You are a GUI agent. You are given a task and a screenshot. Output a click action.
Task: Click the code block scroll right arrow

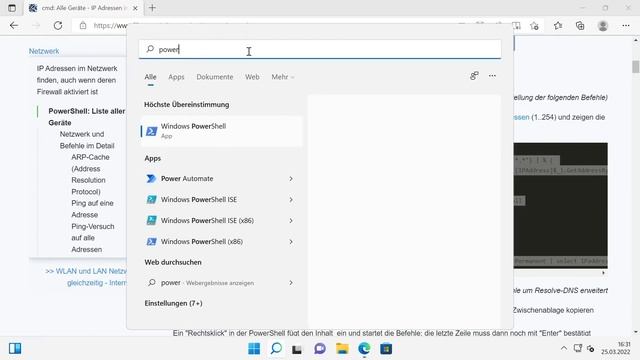[603, 273]
